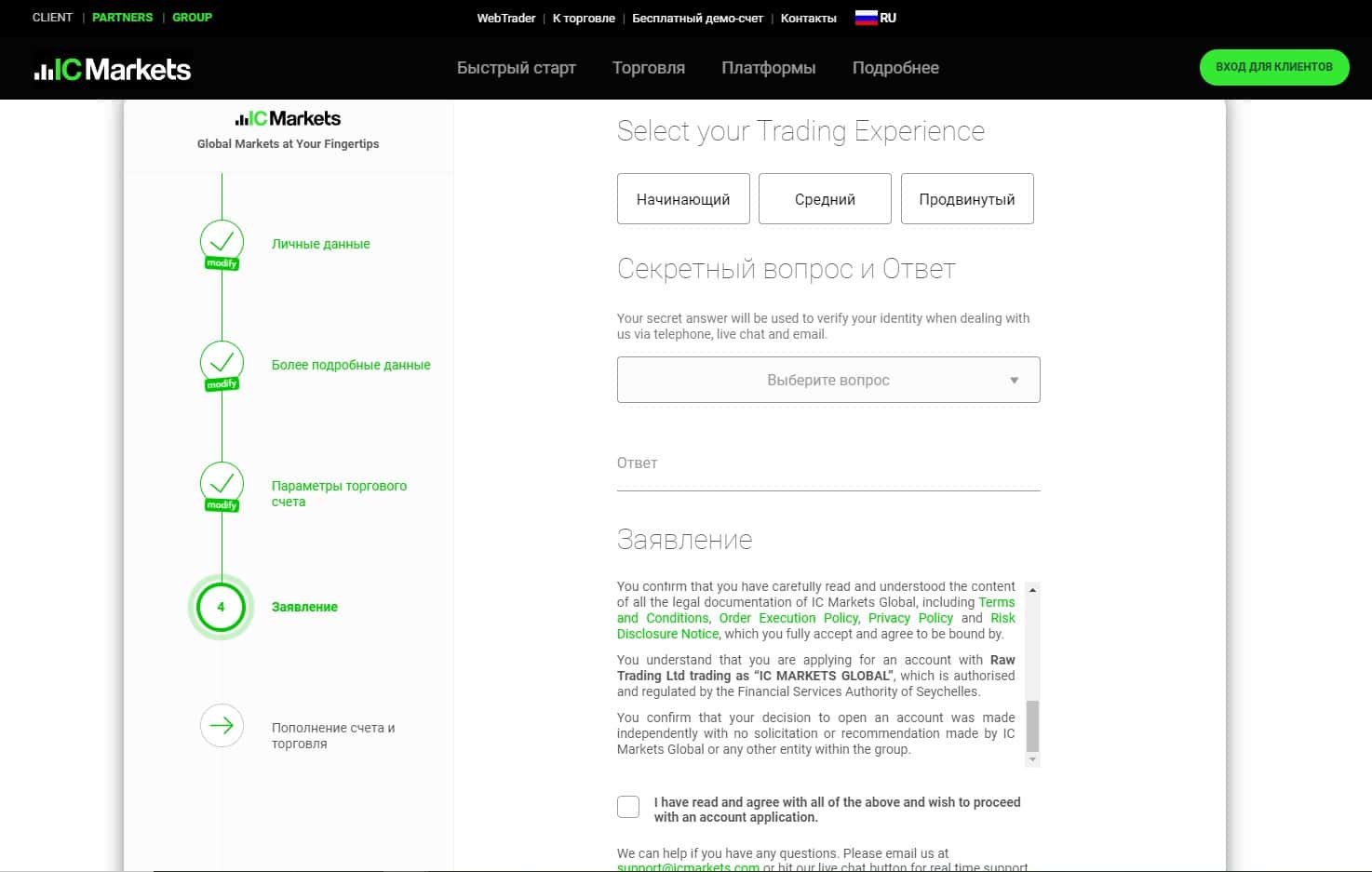Click the declaration scroll down arrow
Screen dimensions: 1372x872
[1032, 759]
